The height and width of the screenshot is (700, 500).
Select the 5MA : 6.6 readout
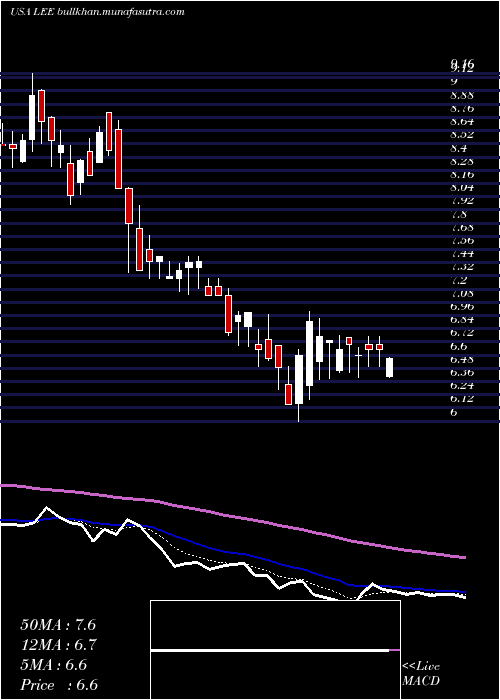pyautogui.click(x=53, y=665)
